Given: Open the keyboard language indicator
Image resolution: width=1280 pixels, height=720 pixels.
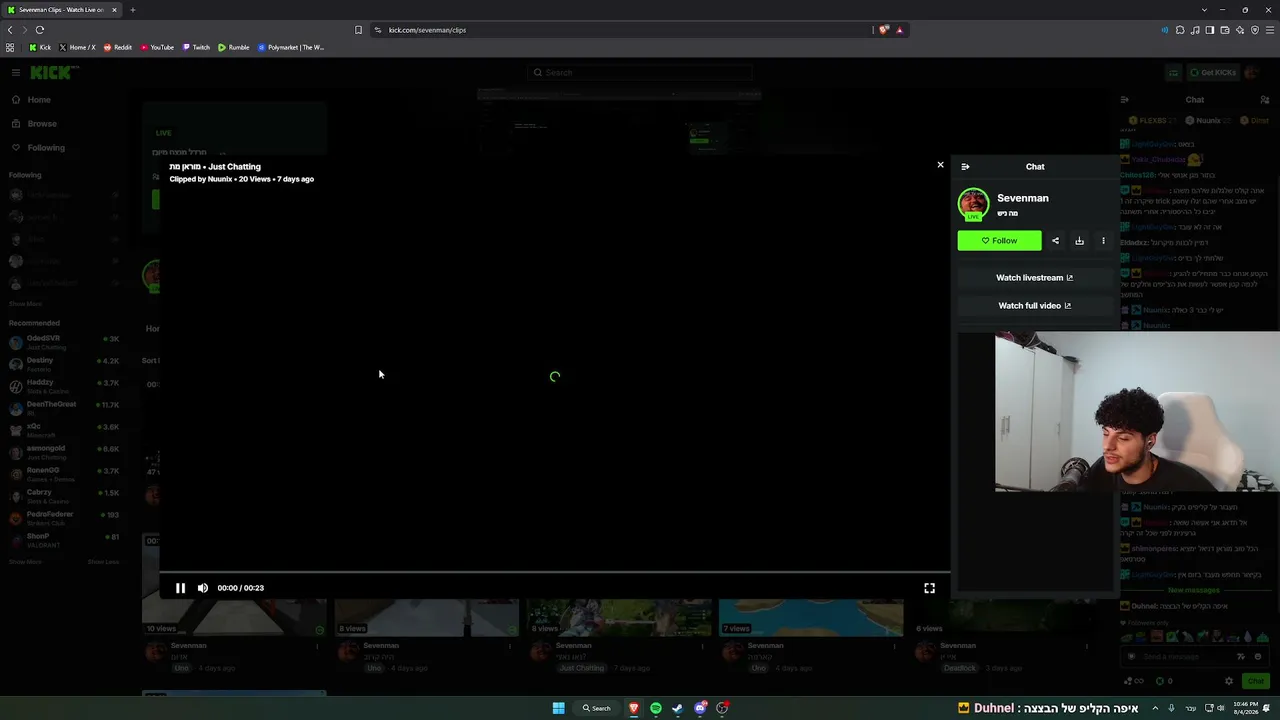Looking at the screenshot, I should pos(1191,708).
